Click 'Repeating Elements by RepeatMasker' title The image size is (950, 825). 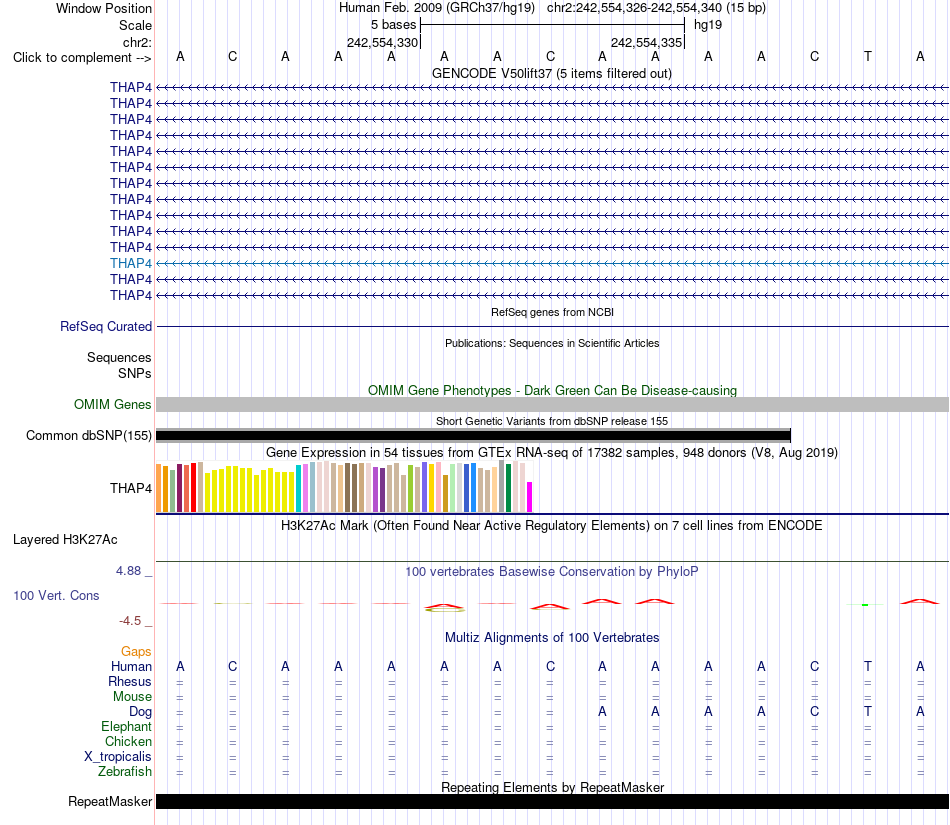[552, 787]
